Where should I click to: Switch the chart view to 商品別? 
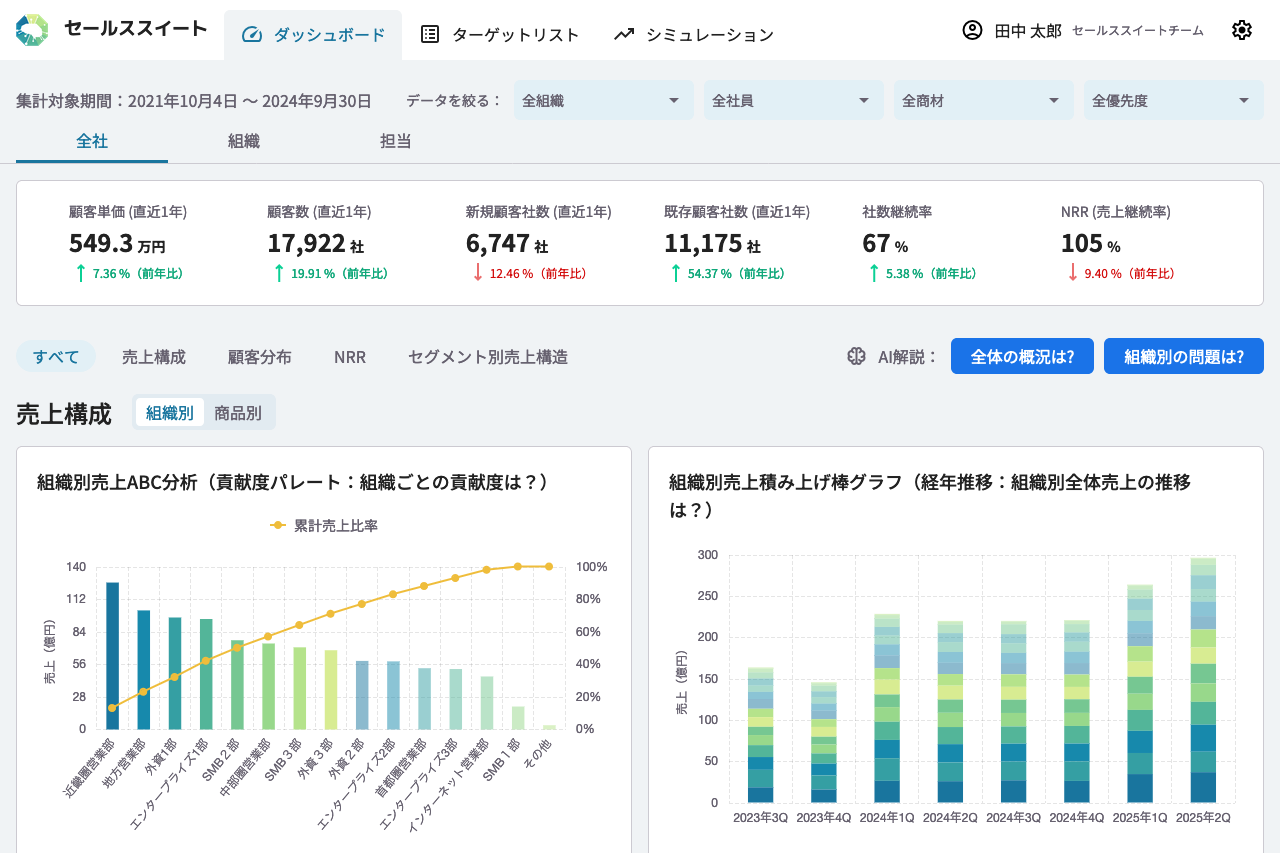click(x=238, y=413)
